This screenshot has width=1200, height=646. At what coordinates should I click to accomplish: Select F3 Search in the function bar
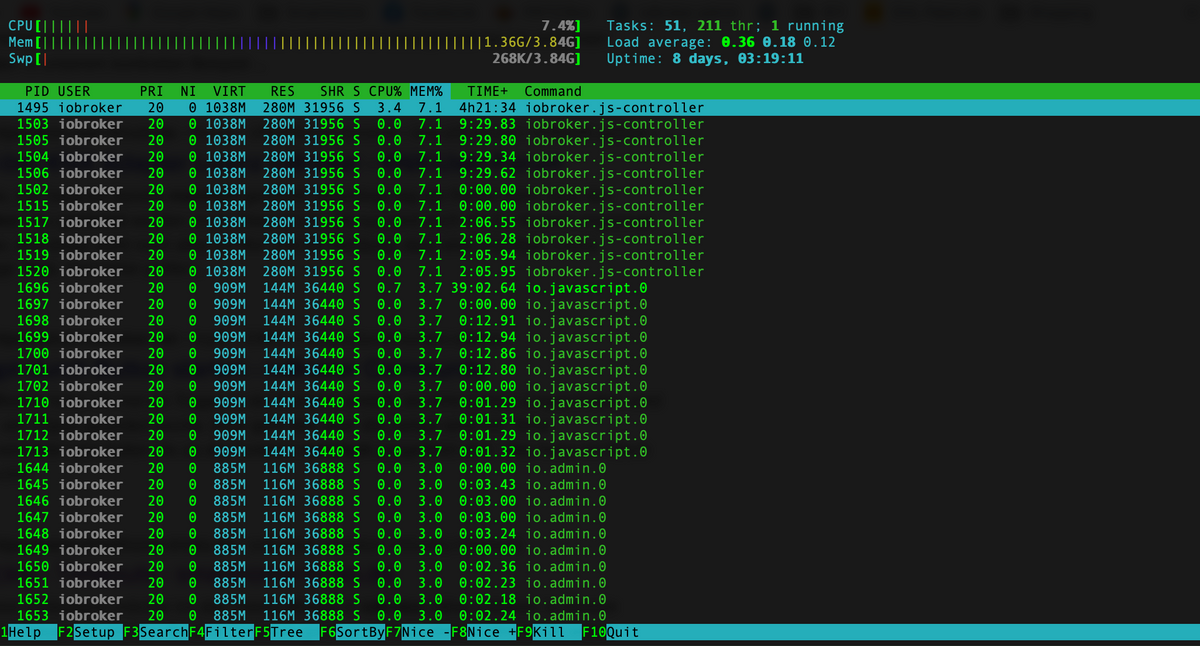[x=156, y=633]
